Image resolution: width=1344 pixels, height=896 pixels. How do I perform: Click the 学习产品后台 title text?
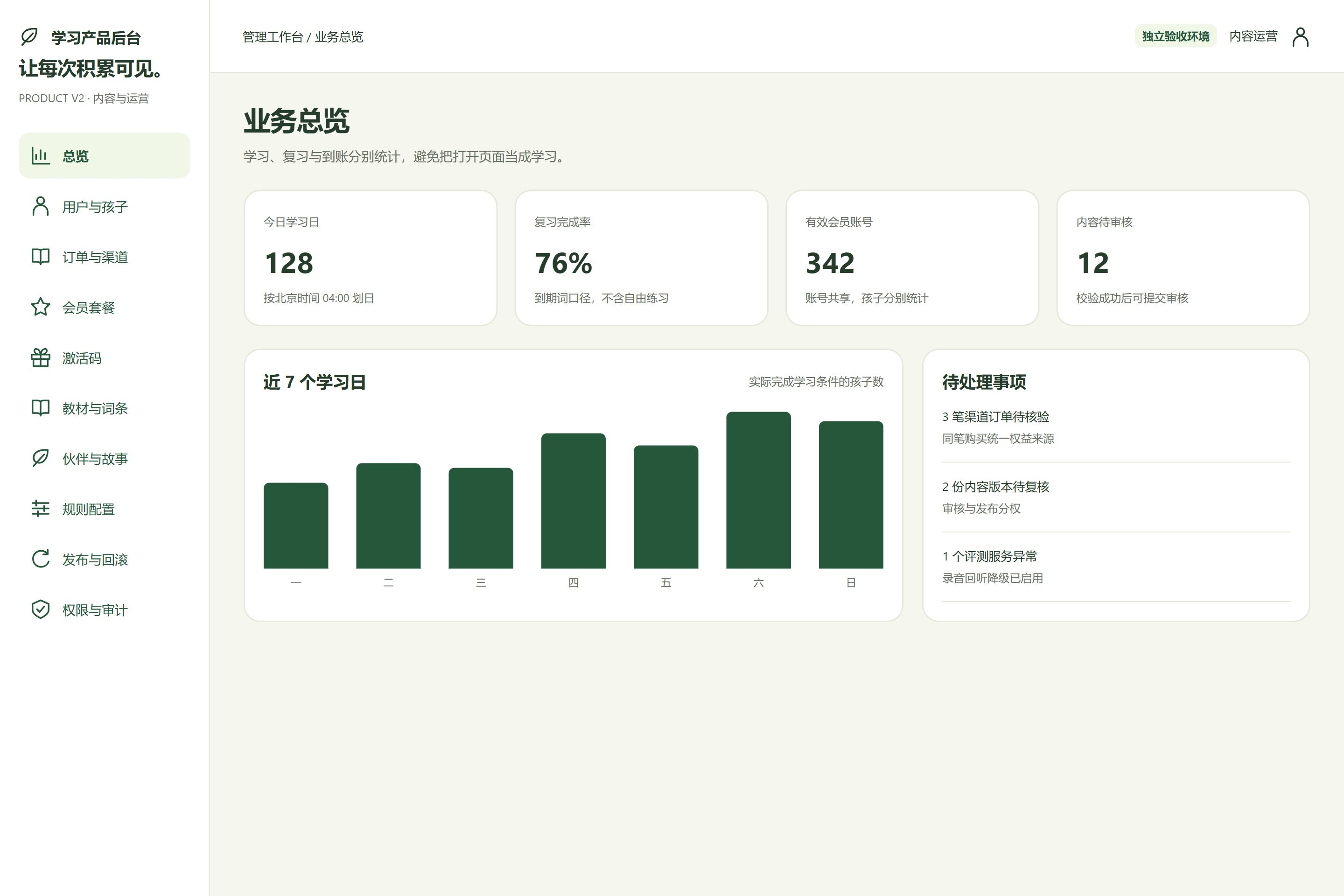[x=96, y=38]
